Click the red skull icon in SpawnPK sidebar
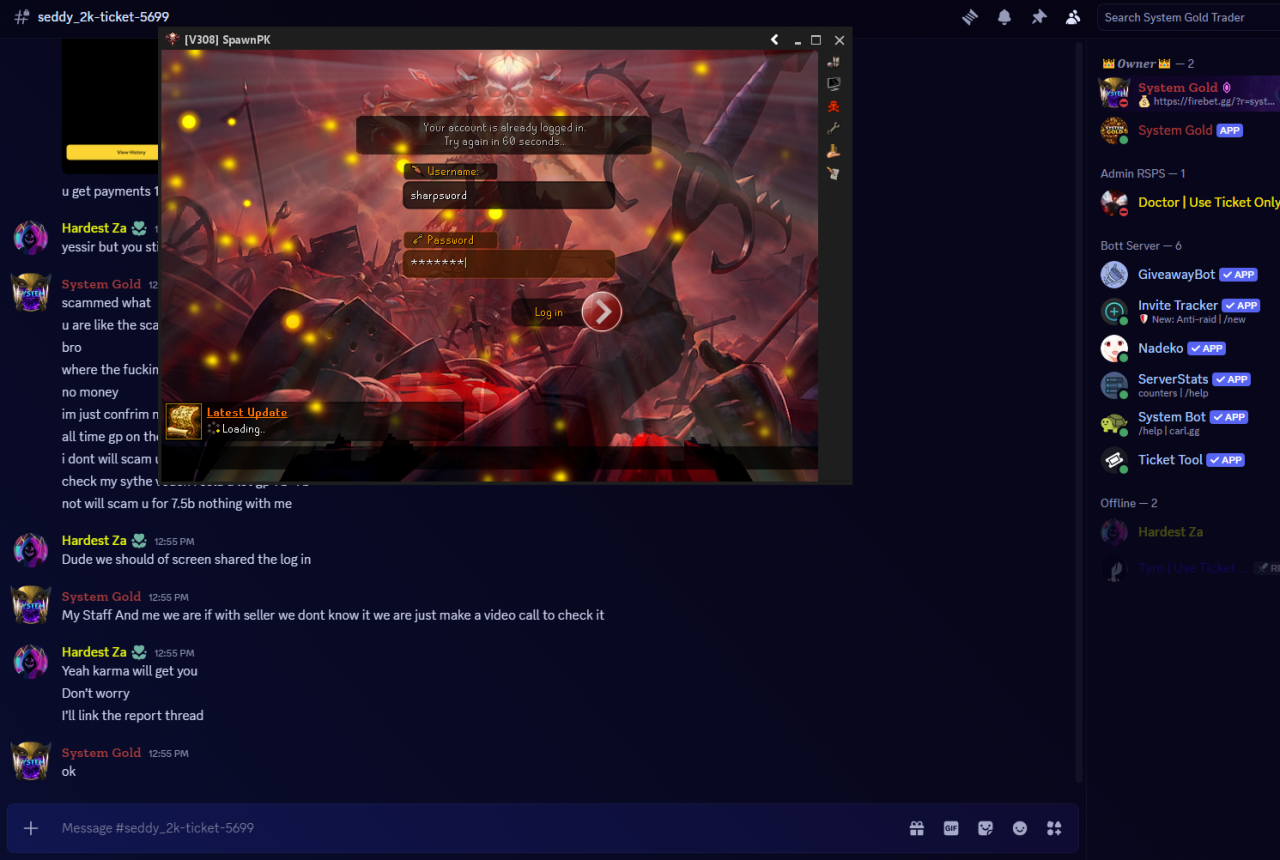1280x860 pixels. click(833, 106)
